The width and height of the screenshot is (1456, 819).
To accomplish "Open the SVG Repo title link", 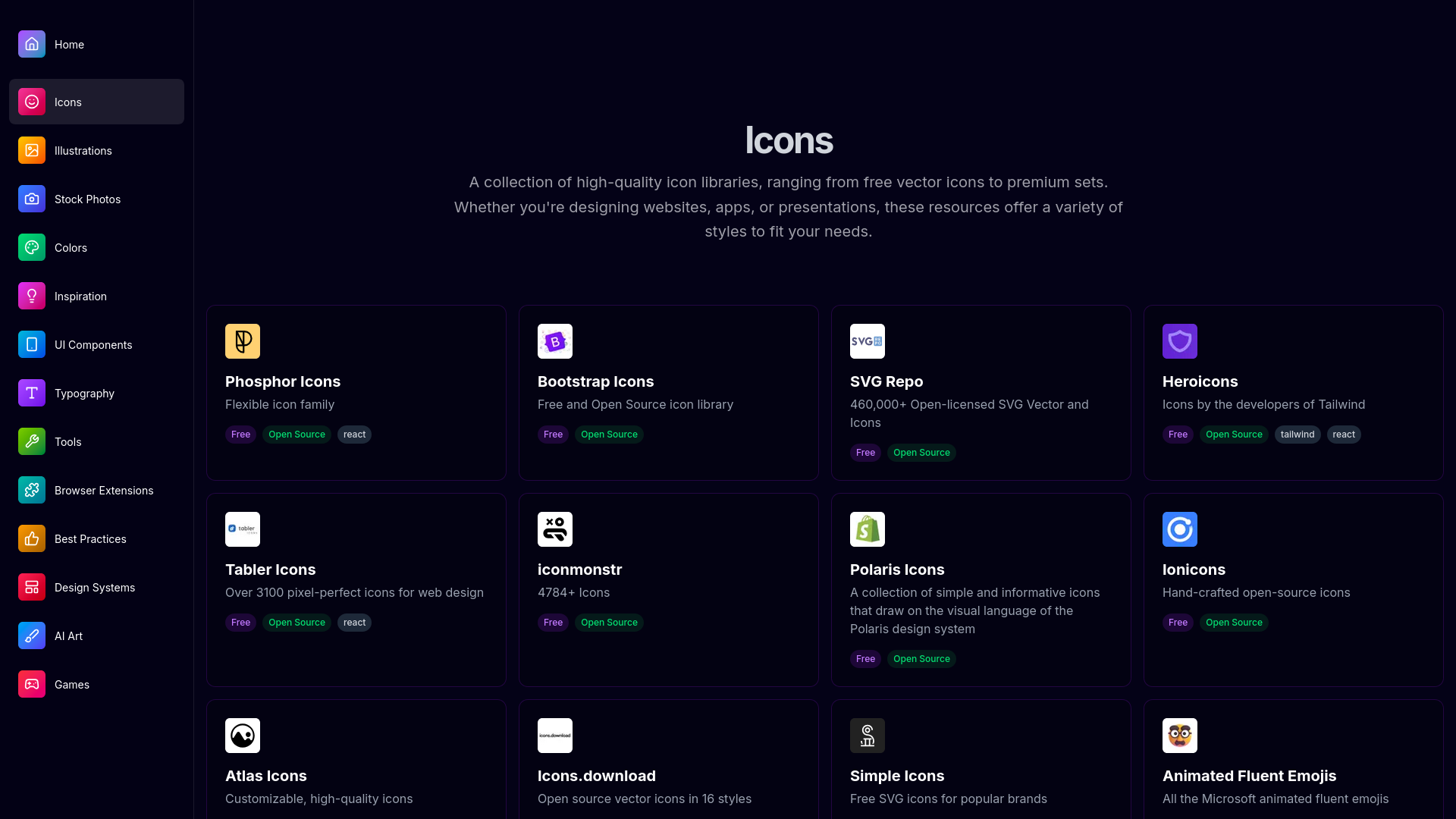I will [x=886, y=381].
